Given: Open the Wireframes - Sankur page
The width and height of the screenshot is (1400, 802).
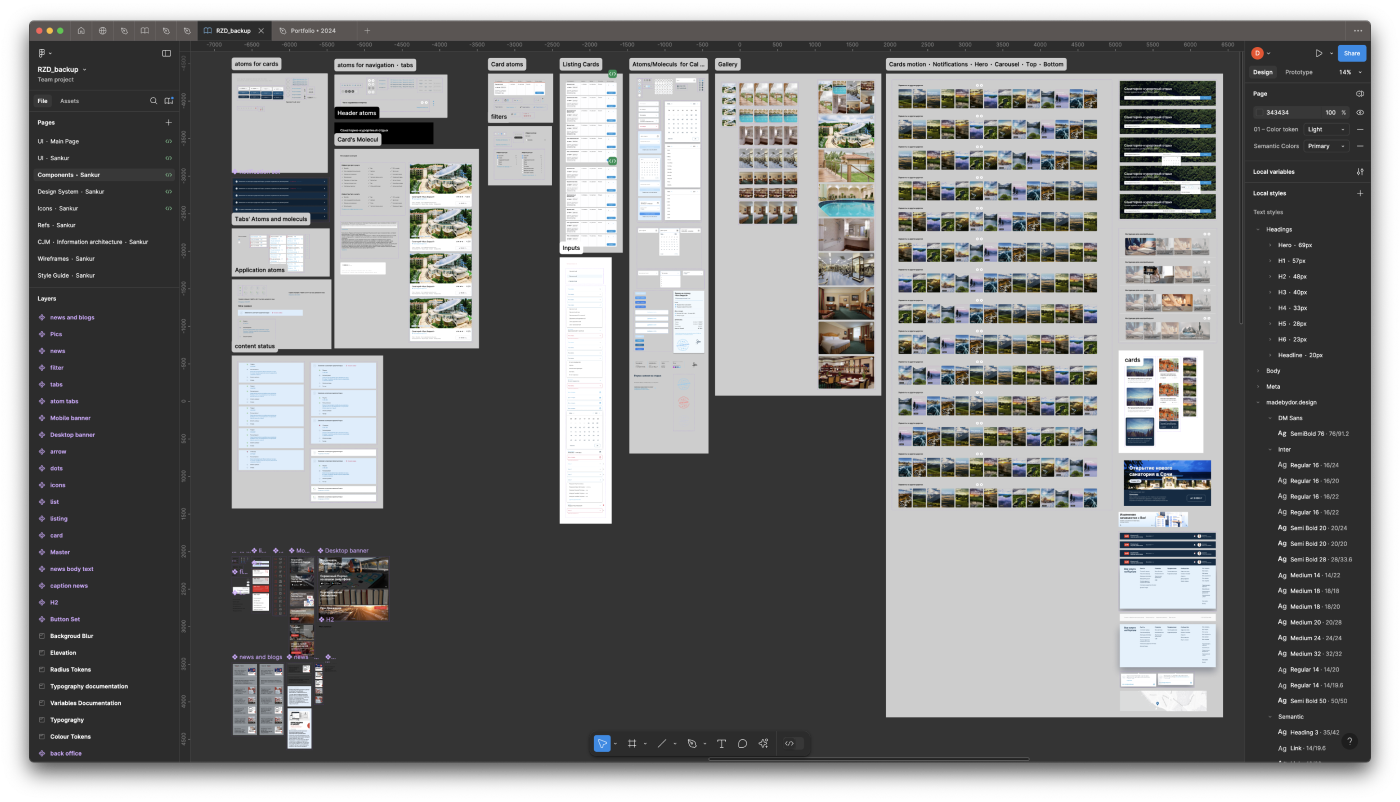Looking at the screenshot, I should click(66, 258).
